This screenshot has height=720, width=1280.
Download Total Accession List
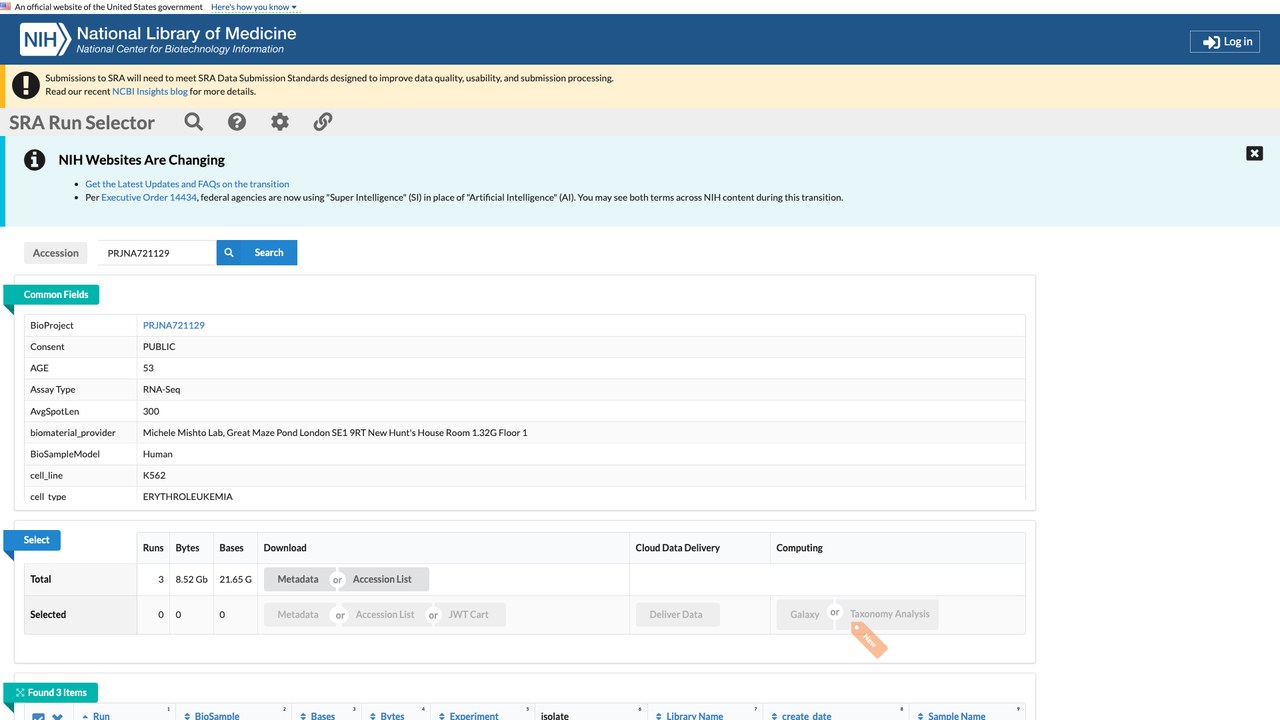point(382,579)
